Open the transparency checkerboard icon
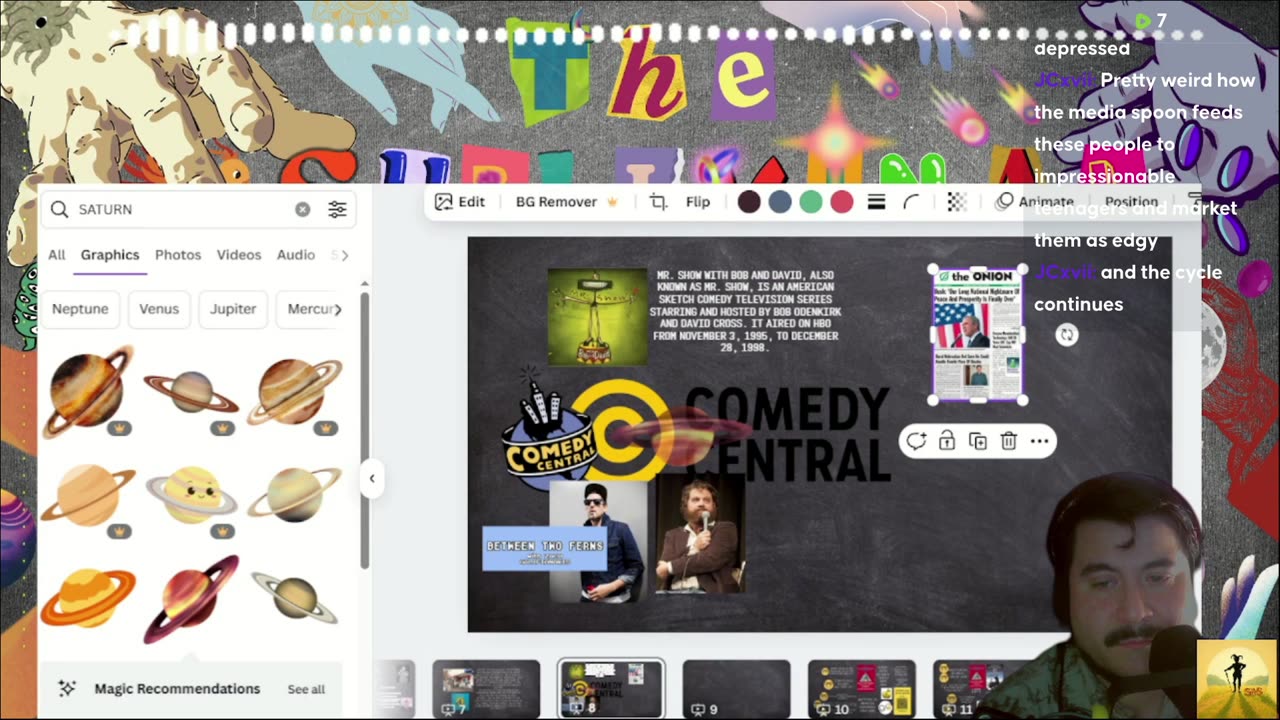The height and width of the screenshot is (720, 1280). tap(957, 202)
